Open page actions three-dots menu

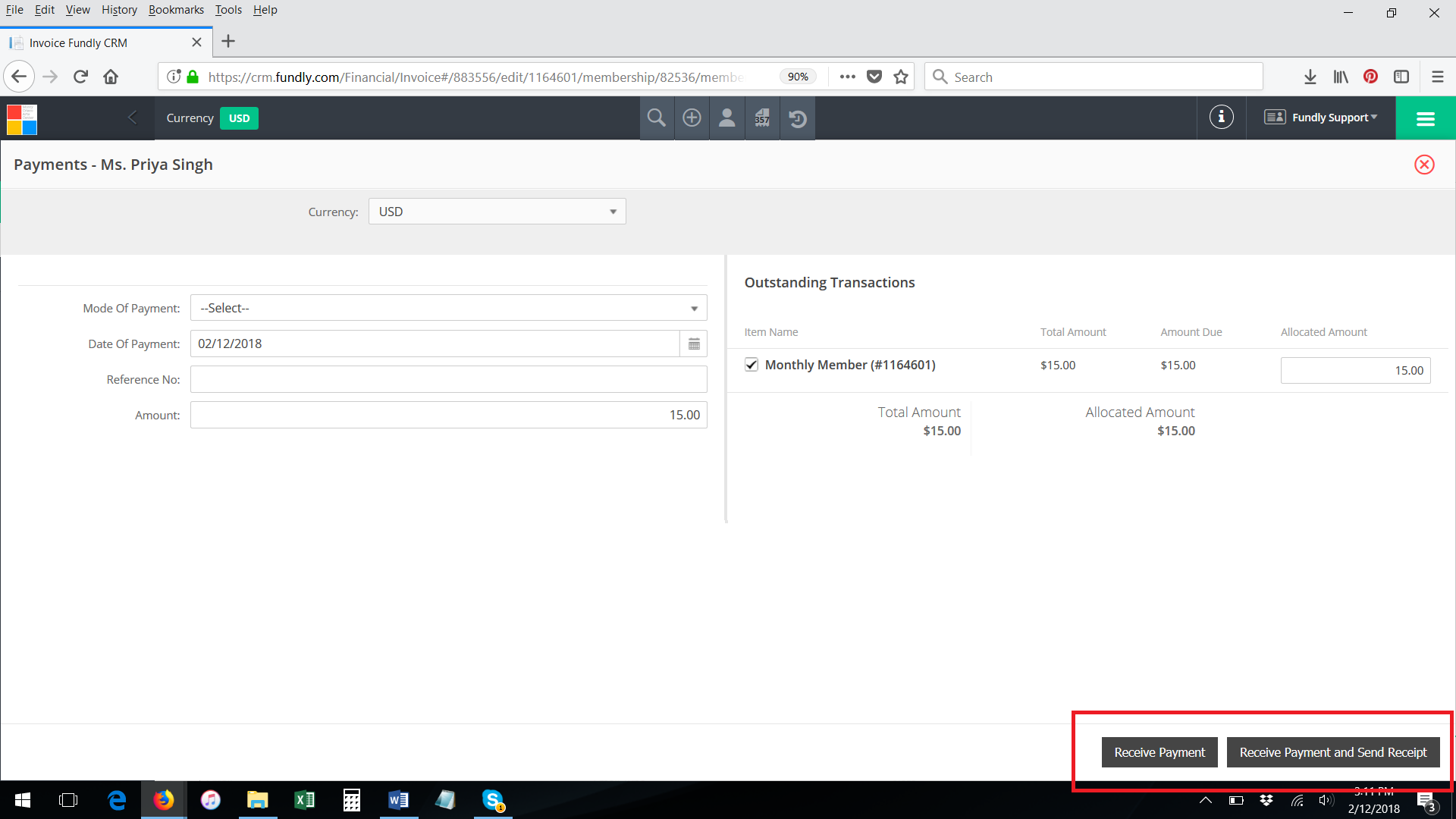click(x=848, y=77)
